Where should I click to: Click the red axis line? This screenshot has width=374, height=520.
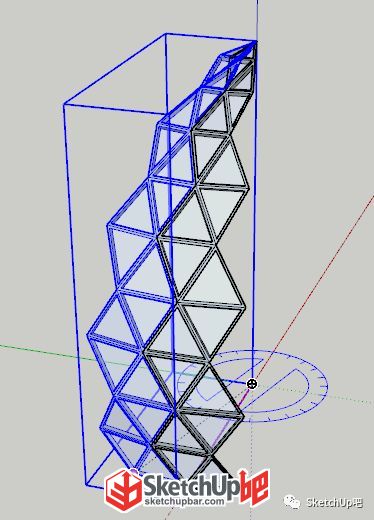pyautogui.click(x=317, y=287)
